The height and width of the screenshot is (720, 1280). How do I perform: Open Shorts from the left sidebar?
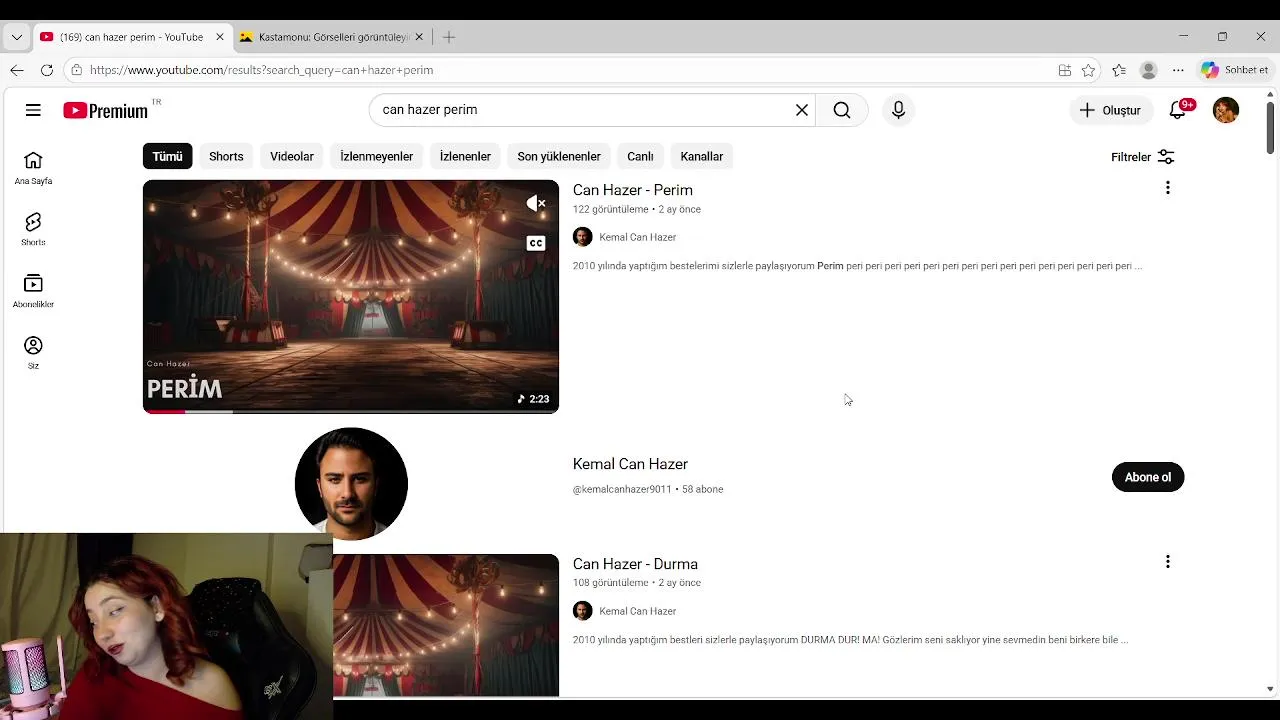click(33, 229)
